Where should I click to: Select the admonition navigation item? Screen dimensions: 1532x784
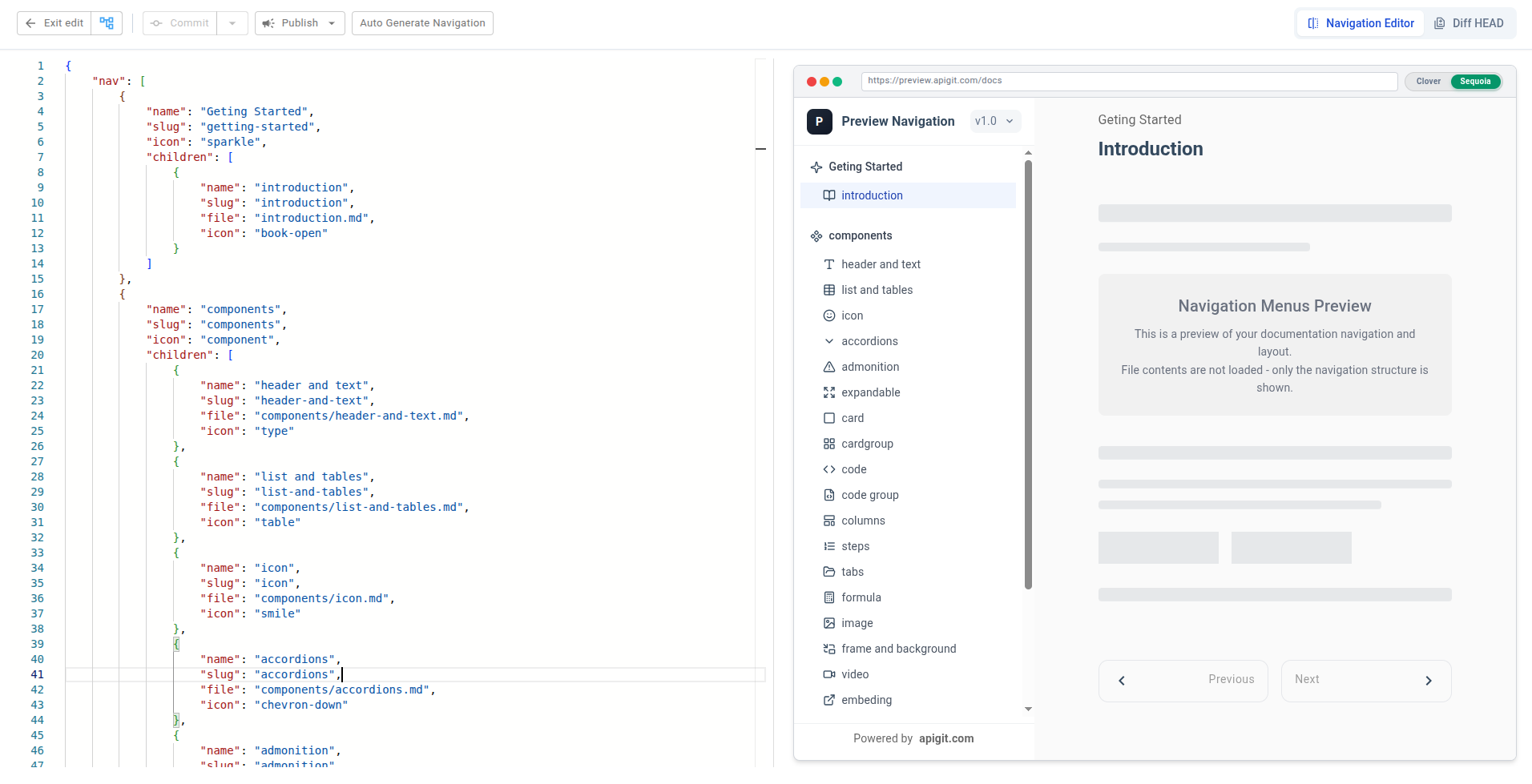(x=908, y=367)
